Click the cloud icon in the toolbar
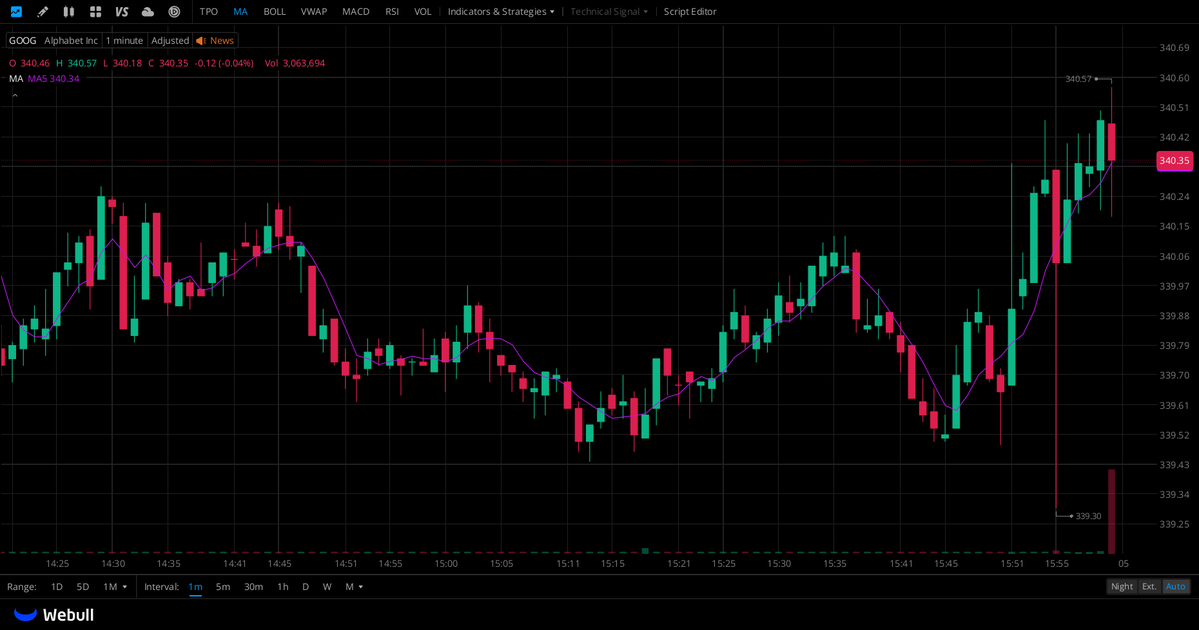This screenshot has height=630, width=1199. 148,11
